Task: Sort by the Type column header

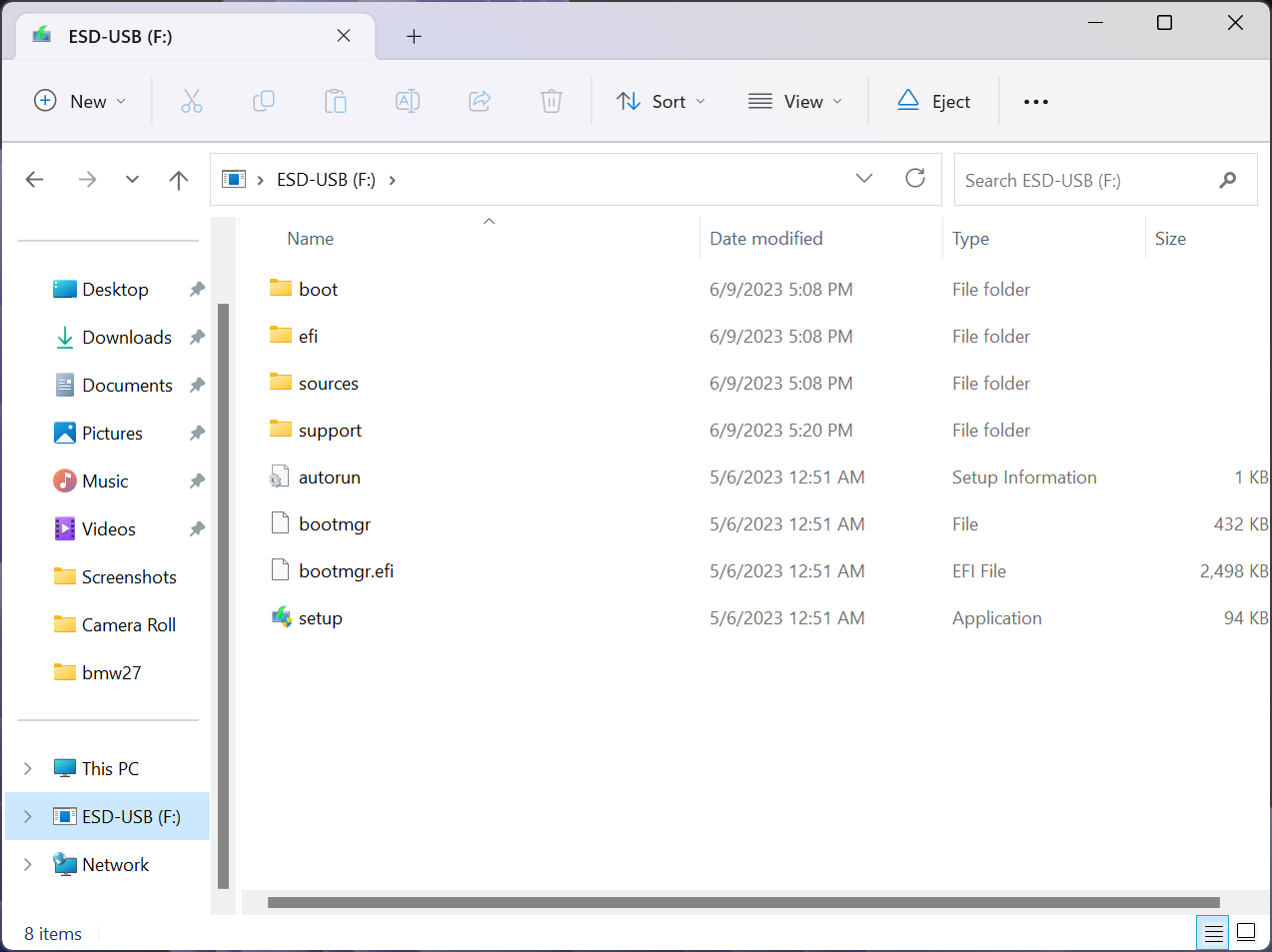Action: (970, 239)
